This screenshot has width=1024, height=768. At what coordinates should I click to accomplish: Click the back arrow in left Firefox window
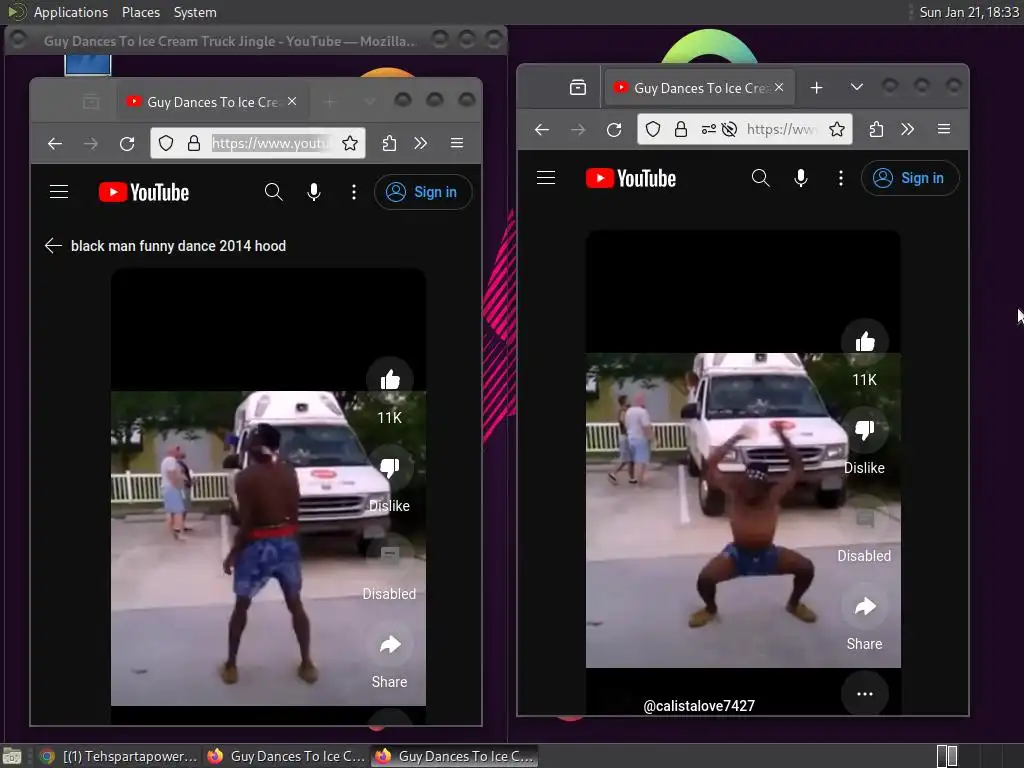point(55,143)
